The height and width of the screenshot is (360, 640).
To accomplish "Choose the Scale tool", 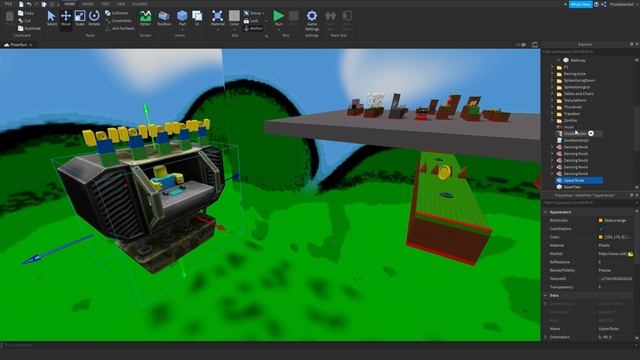I will click(x=80, y=18).
